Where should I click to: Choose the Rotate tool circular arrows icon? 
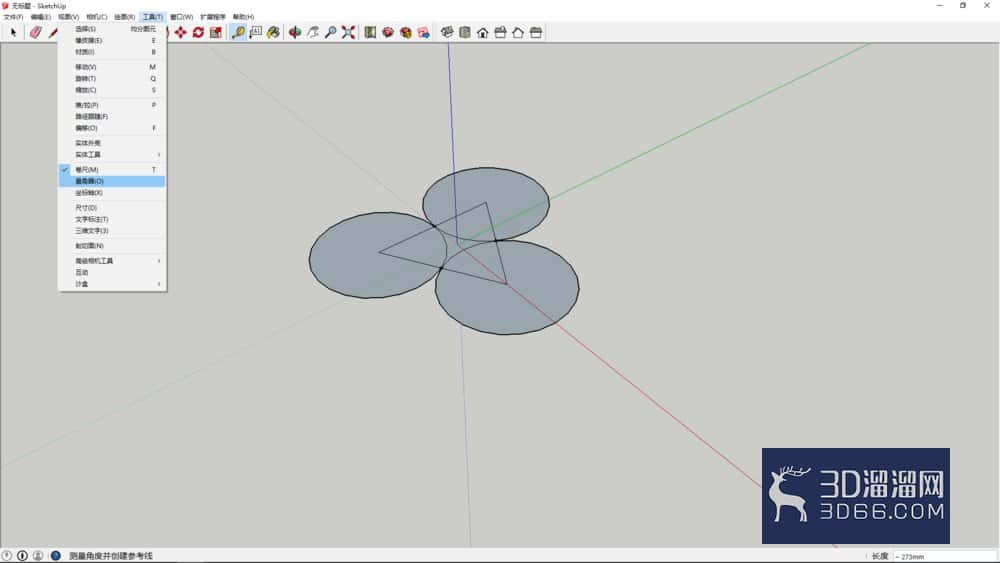(x=198, y=32)
